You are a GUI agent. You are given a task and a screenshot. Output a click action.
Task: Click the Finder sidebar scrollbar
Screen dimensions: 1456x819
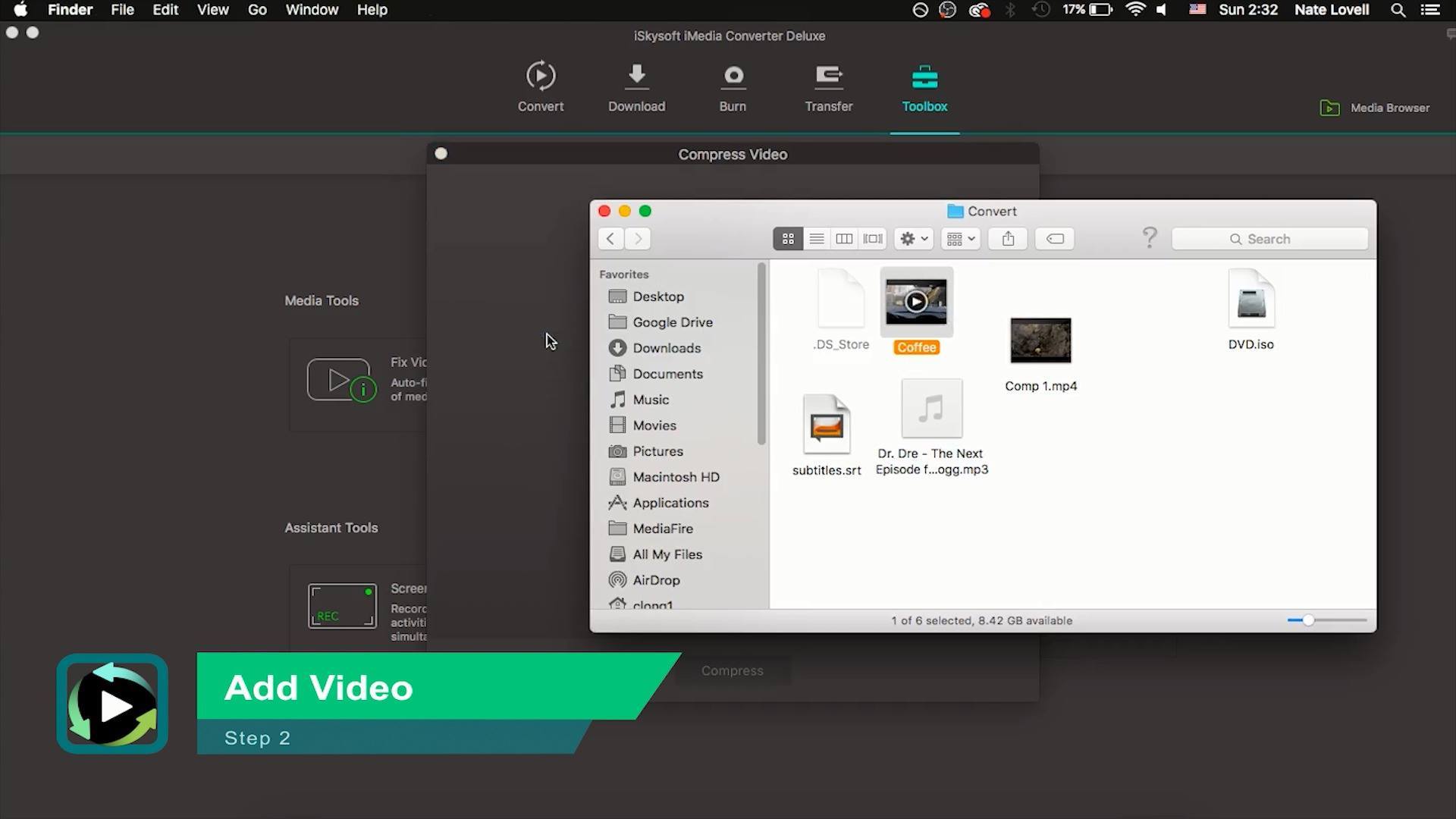pos(761,353)
